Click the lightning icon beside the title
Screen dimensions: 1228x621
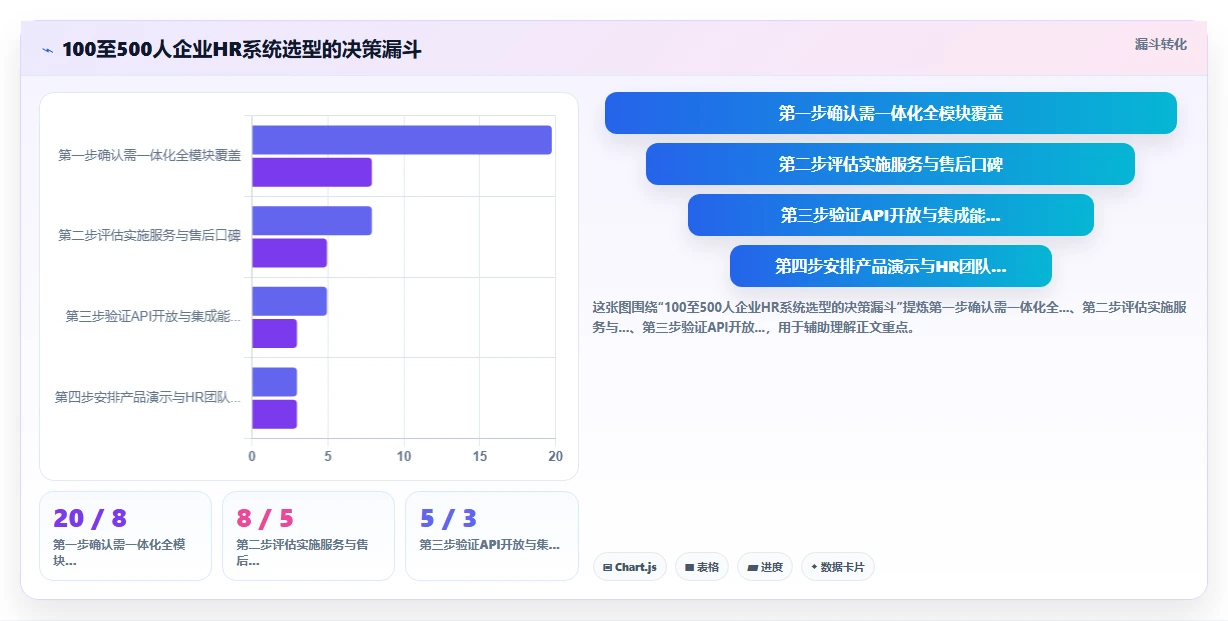pos(47,49)
